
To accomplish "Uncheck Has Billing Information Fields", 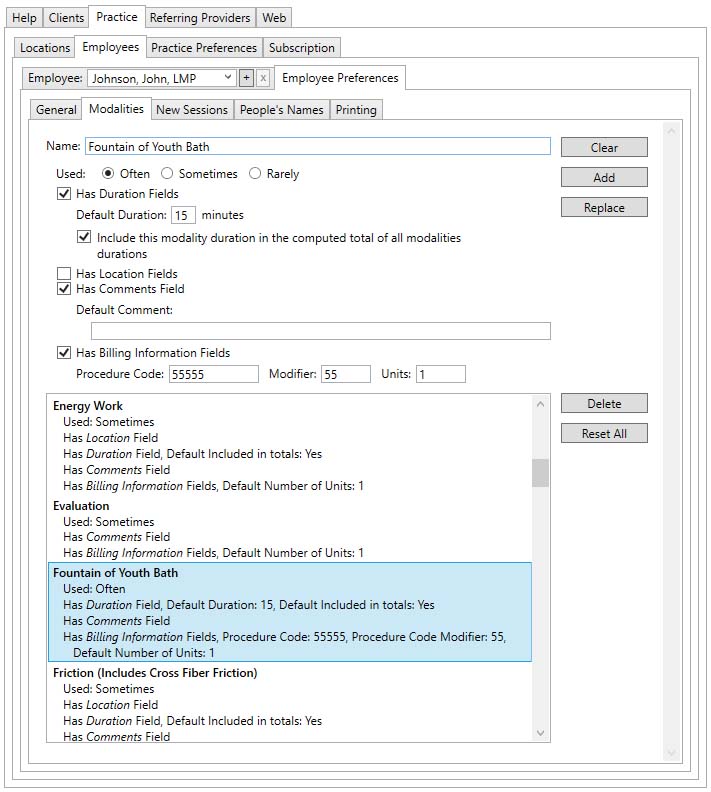I will tap(64, 353).
